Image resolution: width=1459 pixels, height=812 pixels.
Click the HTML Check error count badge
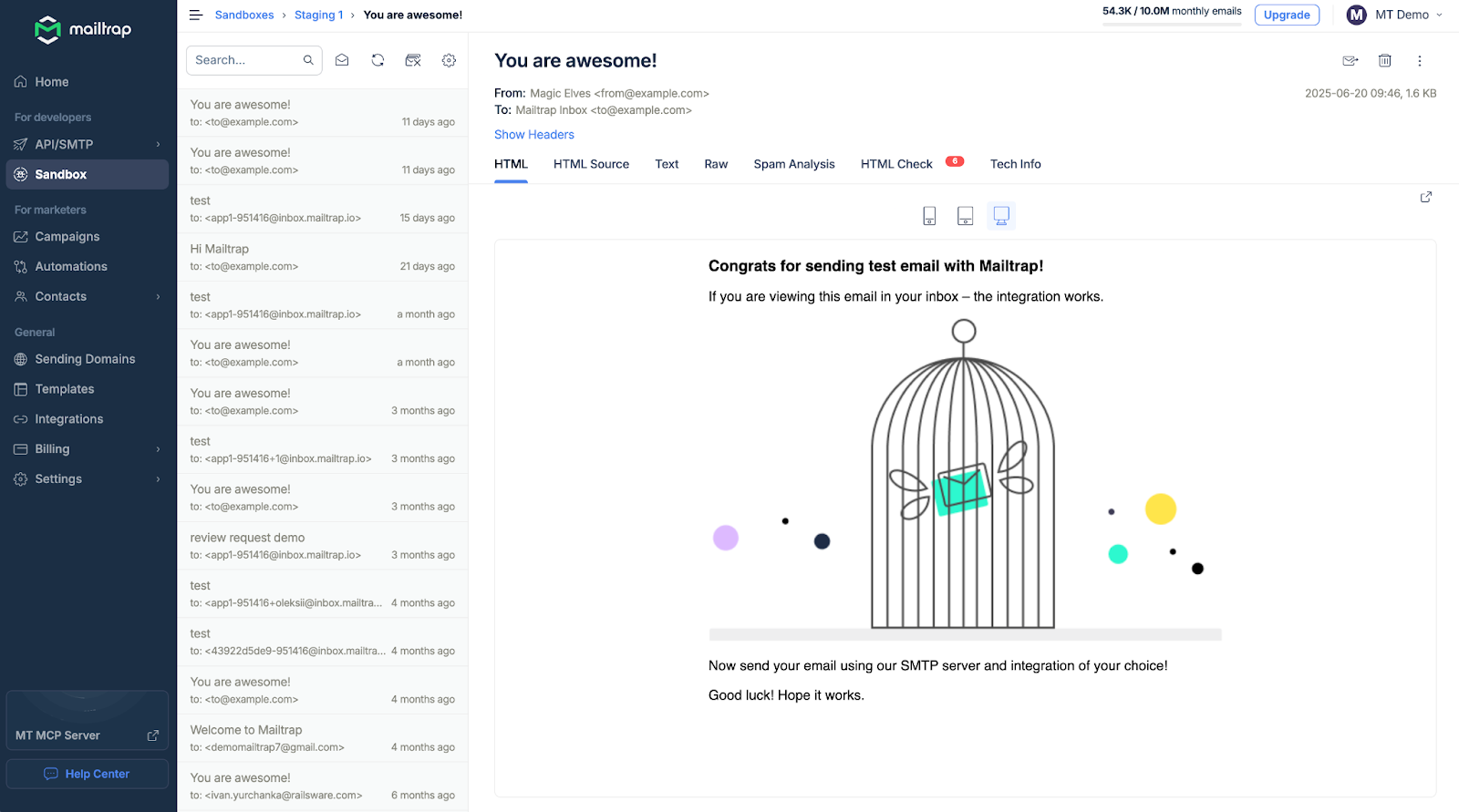pyautogui.click(x=955, y=161)
